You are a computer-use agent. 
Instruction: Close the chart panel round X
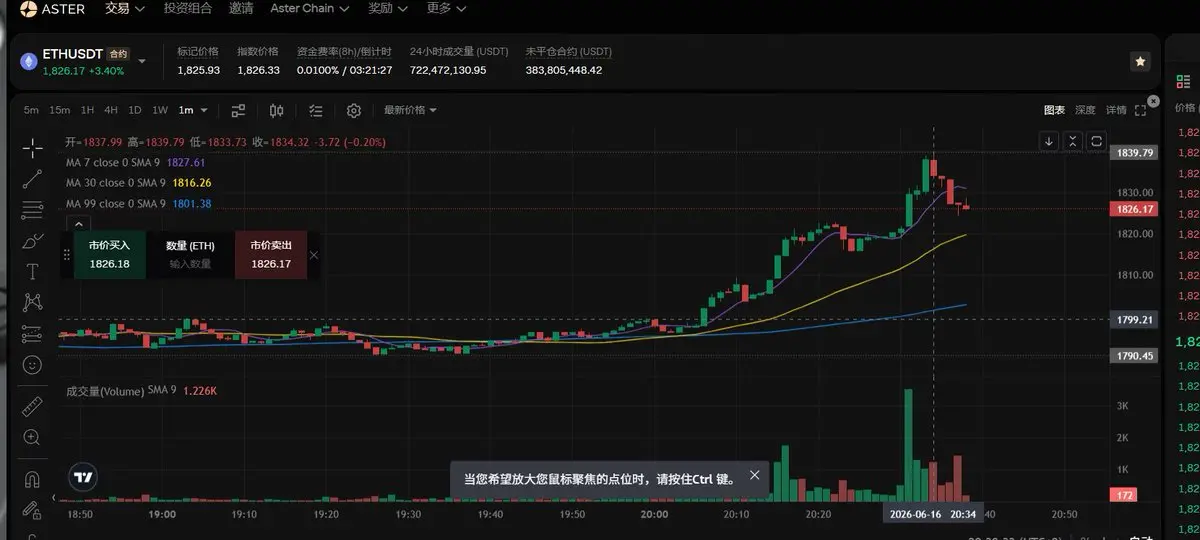1154,102
